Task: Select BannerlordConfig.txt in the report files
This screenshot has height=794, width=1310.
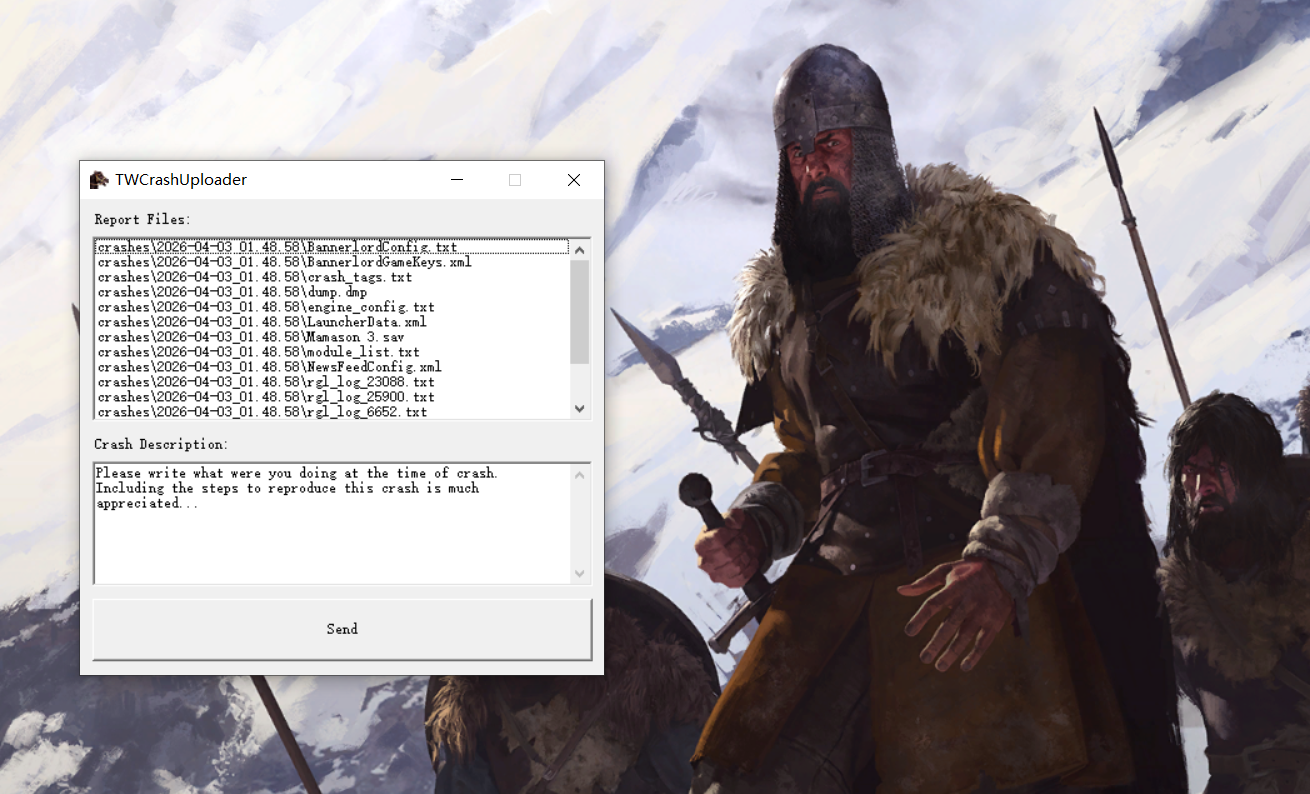Action: click(277, 247)
